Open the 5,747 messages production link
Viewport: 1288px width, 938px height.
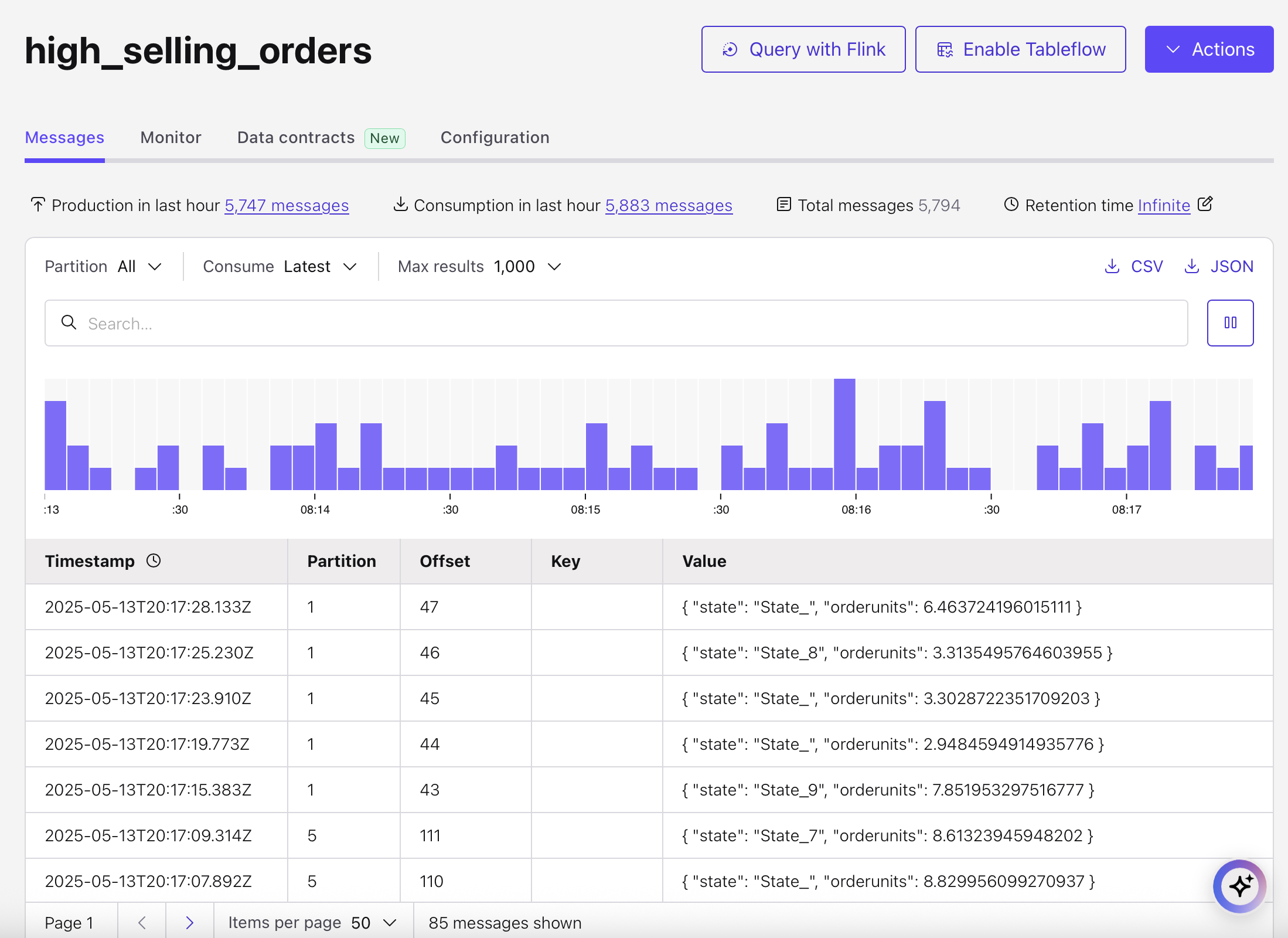(287, 206)
